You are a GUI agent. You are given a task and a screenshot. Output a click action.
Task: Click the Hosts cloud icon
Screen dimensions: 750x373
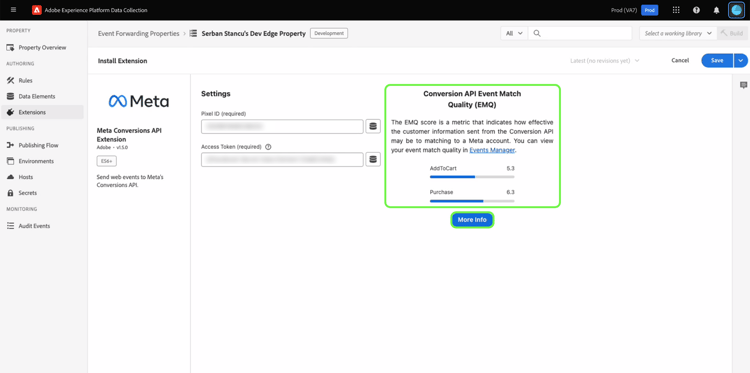[x=10, y=177]
